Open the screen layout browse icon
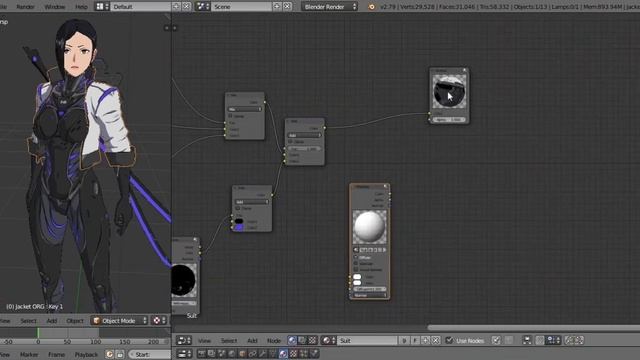Image resolution: width=640 pixels, height=360 pixels. click(x=102, y=7)
